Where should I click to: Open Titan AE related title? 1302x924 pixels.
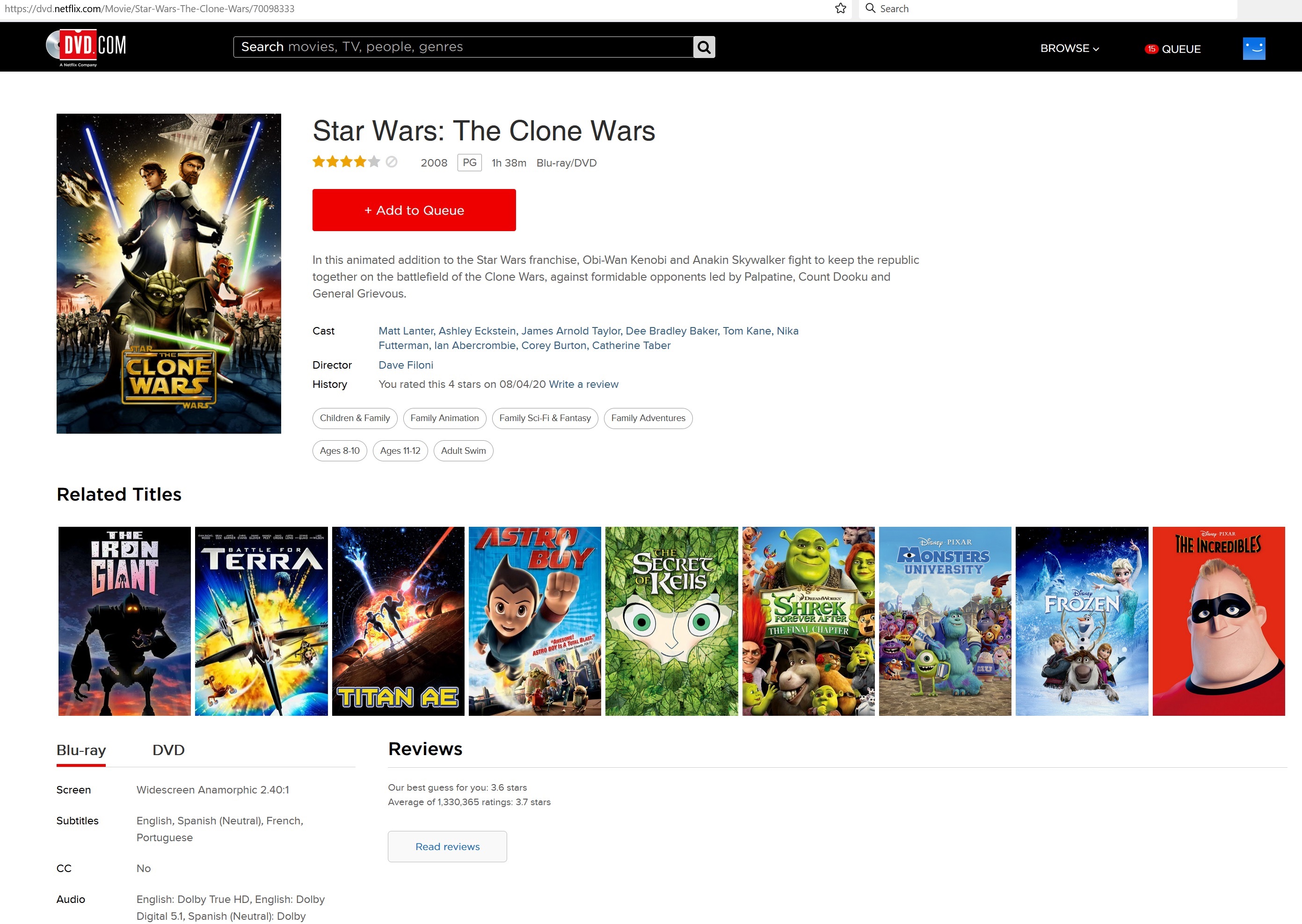point(398,621)
